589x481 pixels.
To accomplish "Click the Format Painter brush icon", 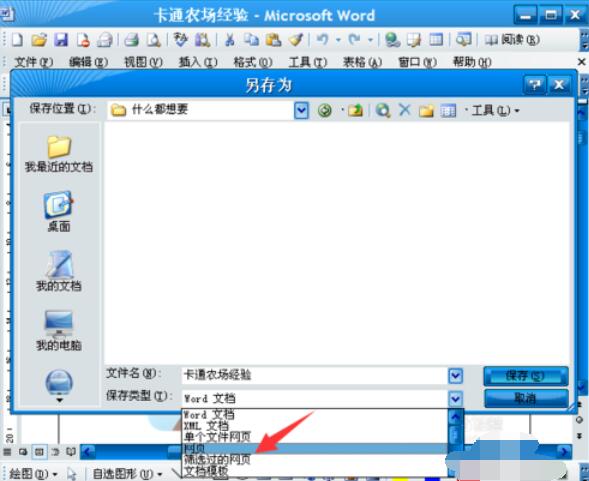I will coord(296,39).
